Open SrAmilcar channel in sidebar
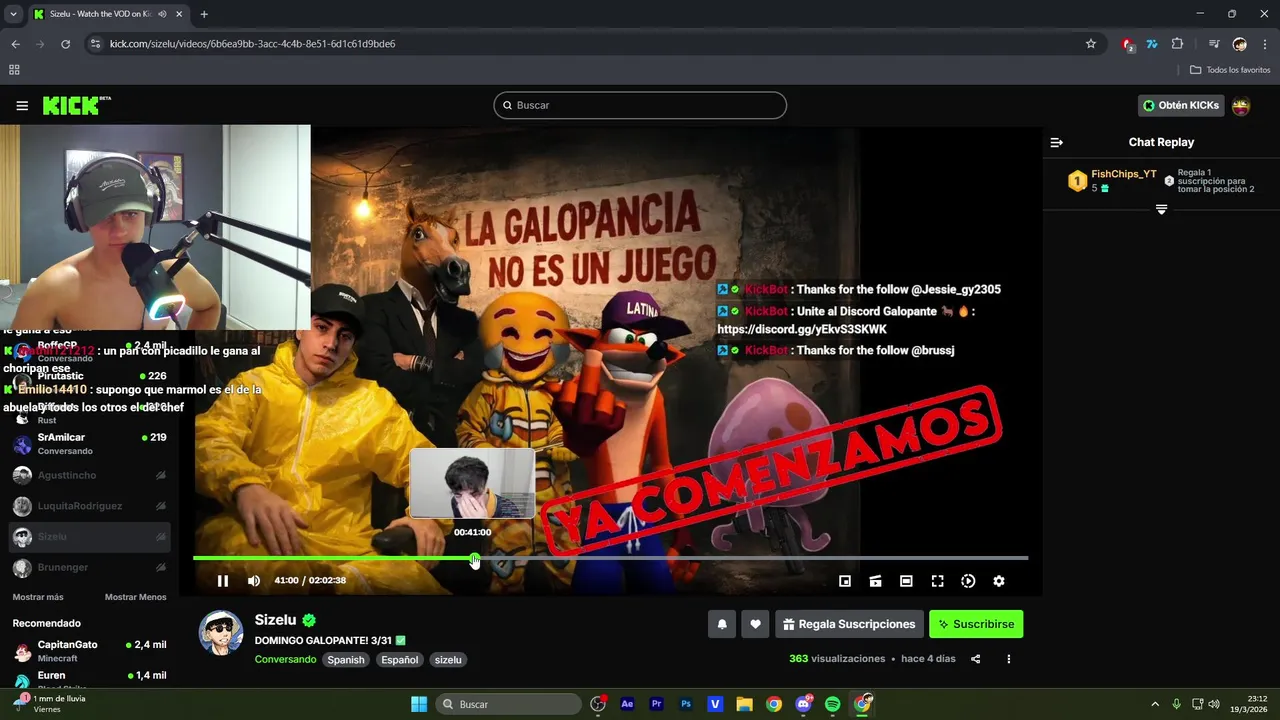The width and height of the screenshot is (1280, 720). tap(90, 444)
